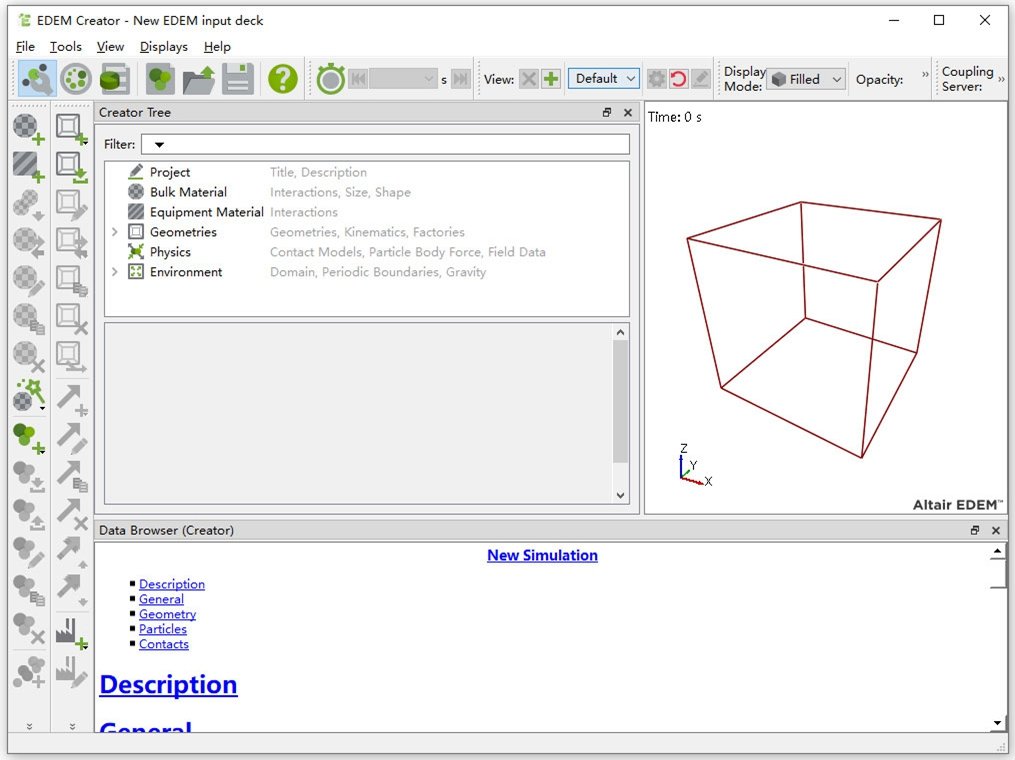Image resolution: width=1015 pixels, height=760 pixels.
Task: Open the Displays menu
Action: coord(164,47)
